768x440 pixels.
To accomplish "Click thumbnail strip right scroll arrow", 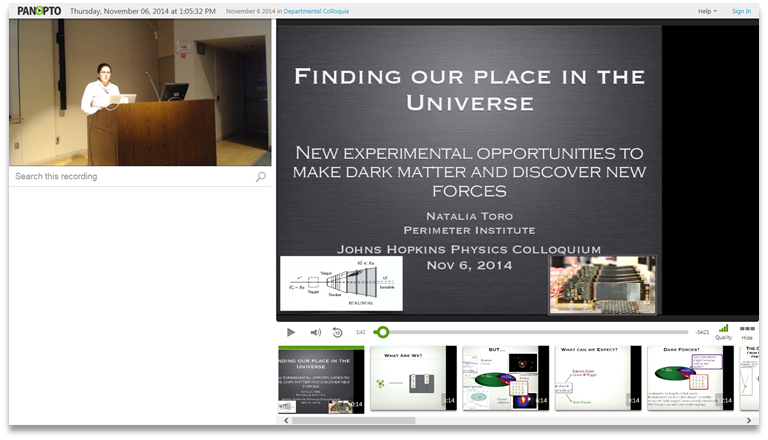I will tap(748, 420).
